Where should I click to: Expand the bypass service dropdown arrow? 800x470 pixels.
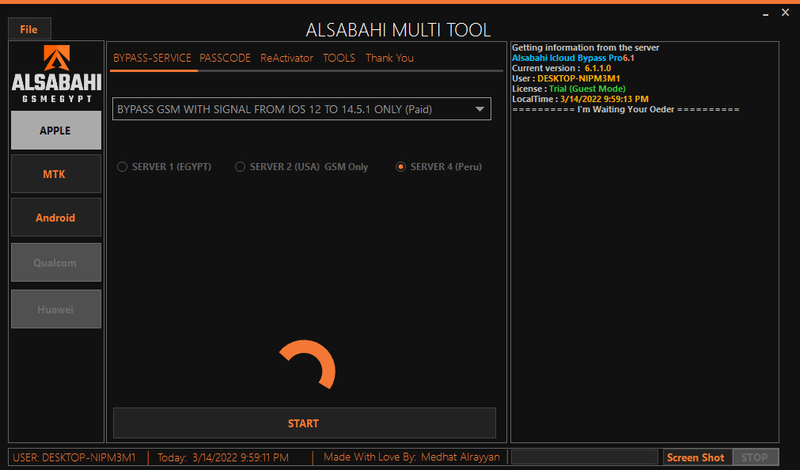pyautogui.click(x=480, y=109)
